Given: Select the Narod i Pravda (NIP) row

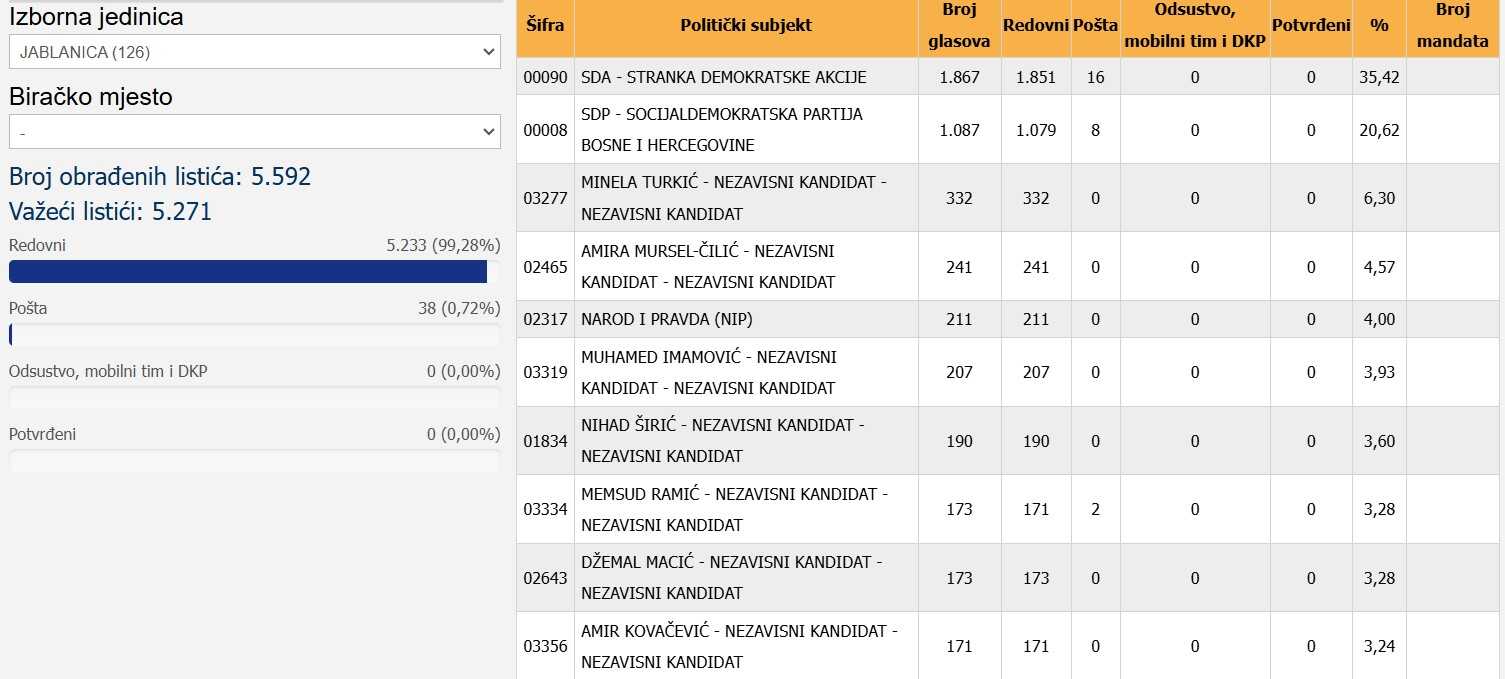Looking at the screenshot, I should pyautogui.click(x=666, y=320).
